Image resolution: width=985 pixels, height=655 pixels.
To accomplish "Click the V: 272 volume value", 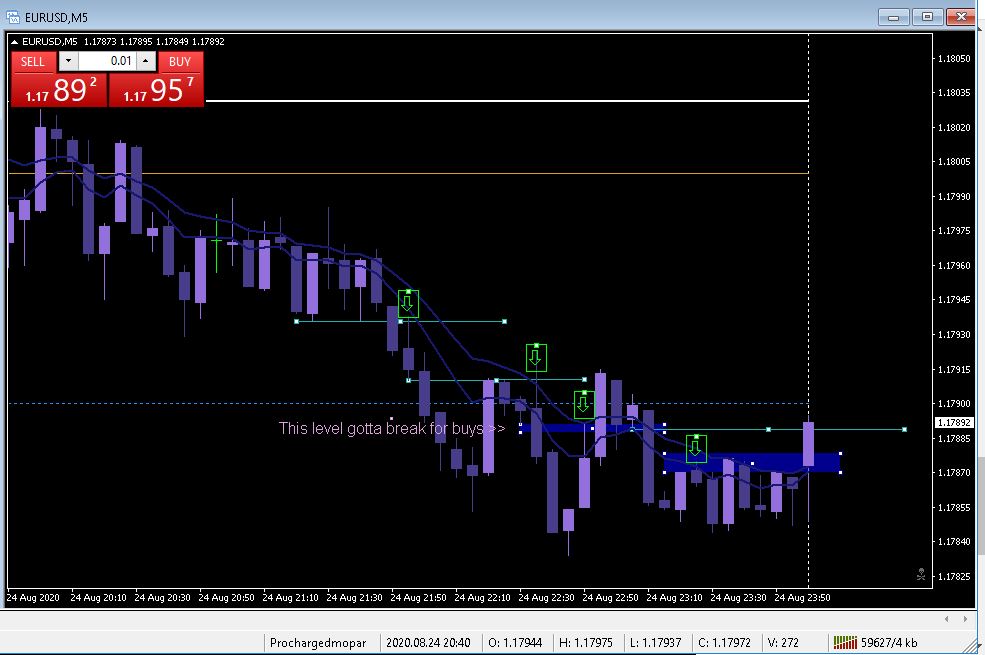I will pos(783,642).
